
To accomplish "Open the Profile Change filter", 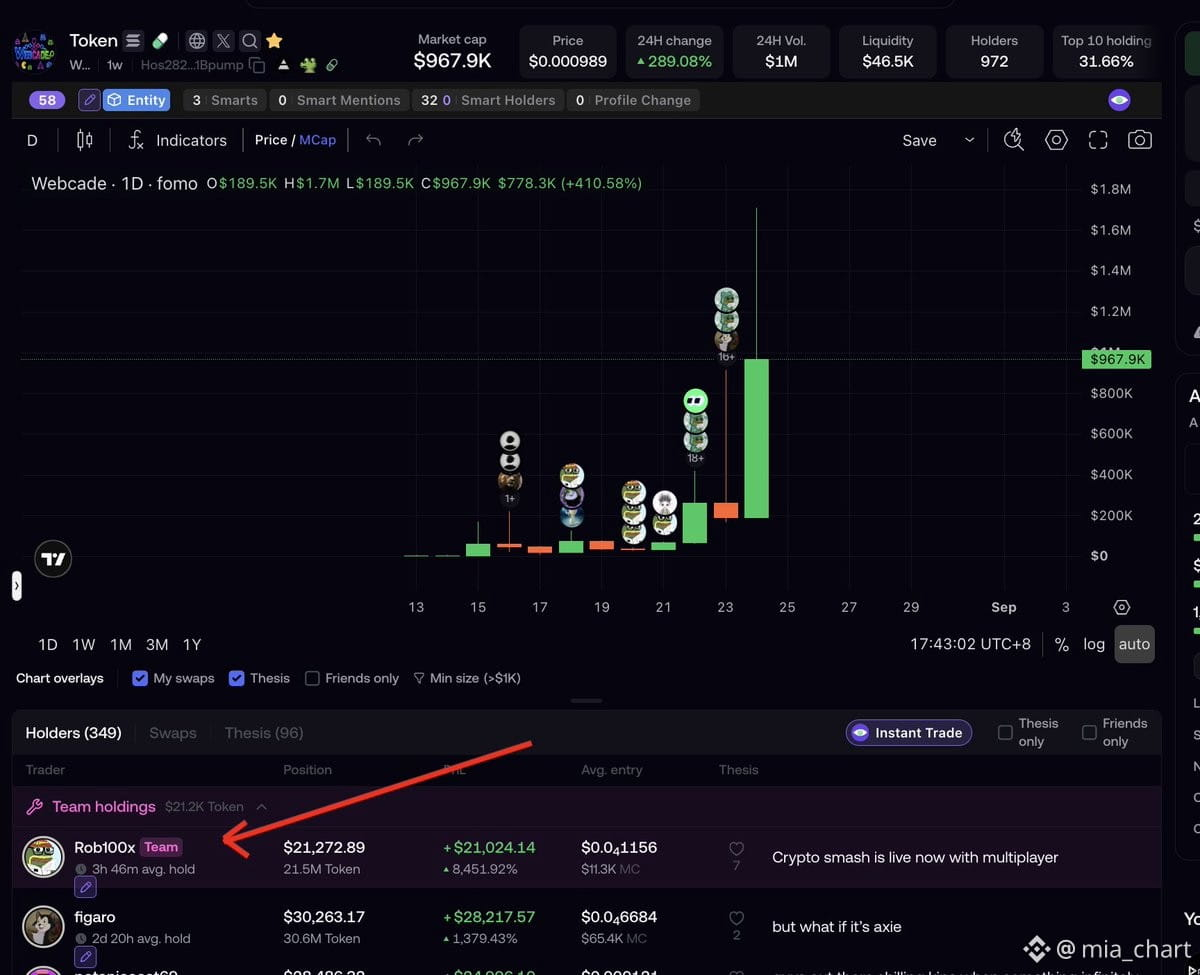I will point(633,100).
